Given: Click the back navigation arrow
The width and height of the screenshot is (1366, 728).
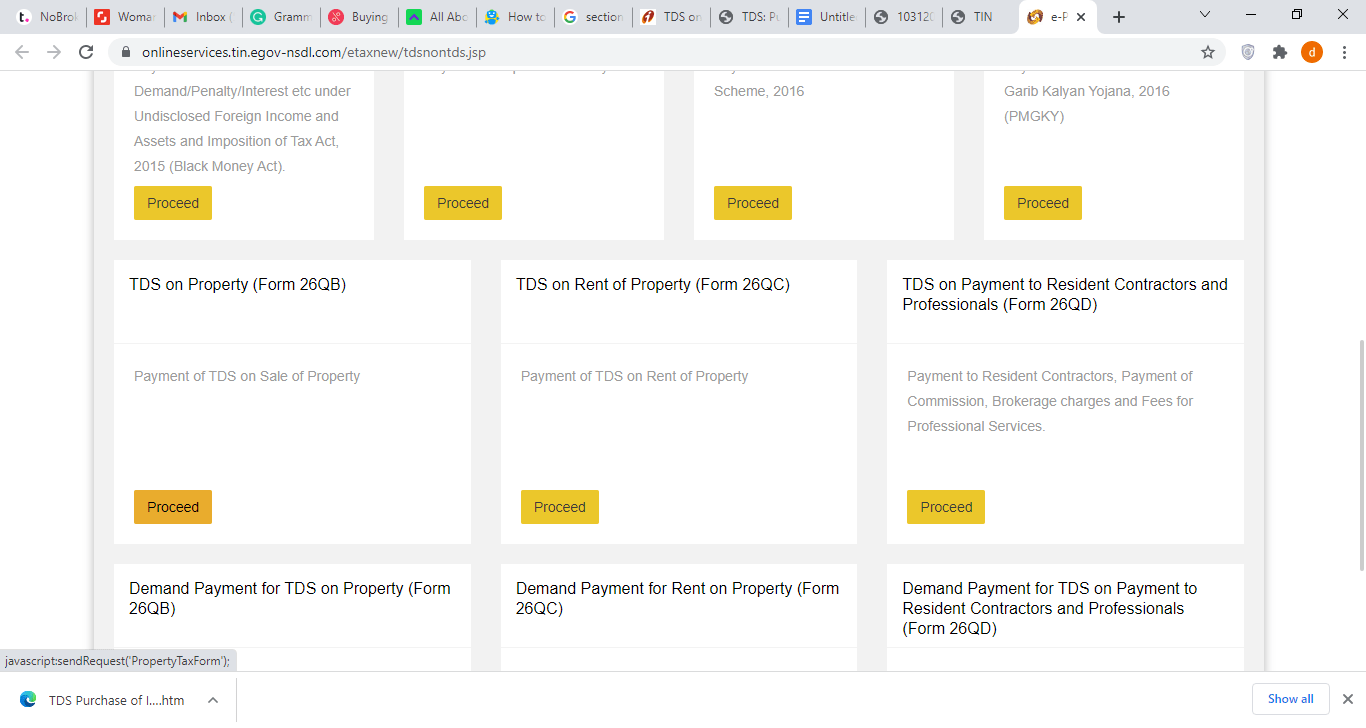Looking at the screenshot, I should 21,52.
